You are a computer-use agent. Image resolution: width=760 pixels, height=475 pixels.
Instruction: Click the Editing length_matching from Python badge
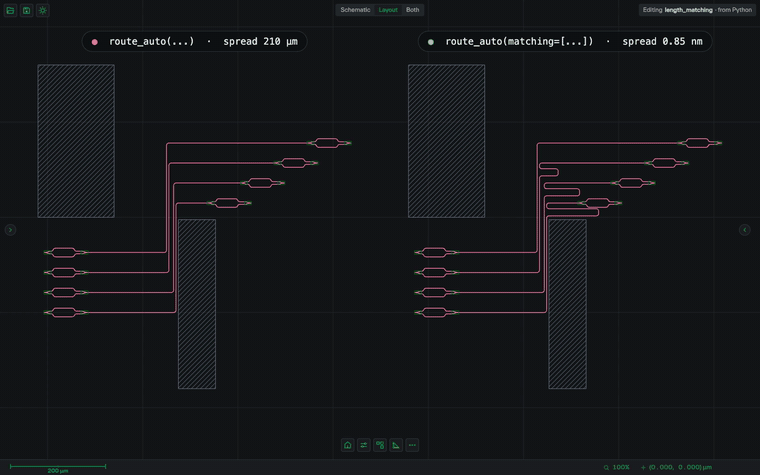click(x=697, y=10)
